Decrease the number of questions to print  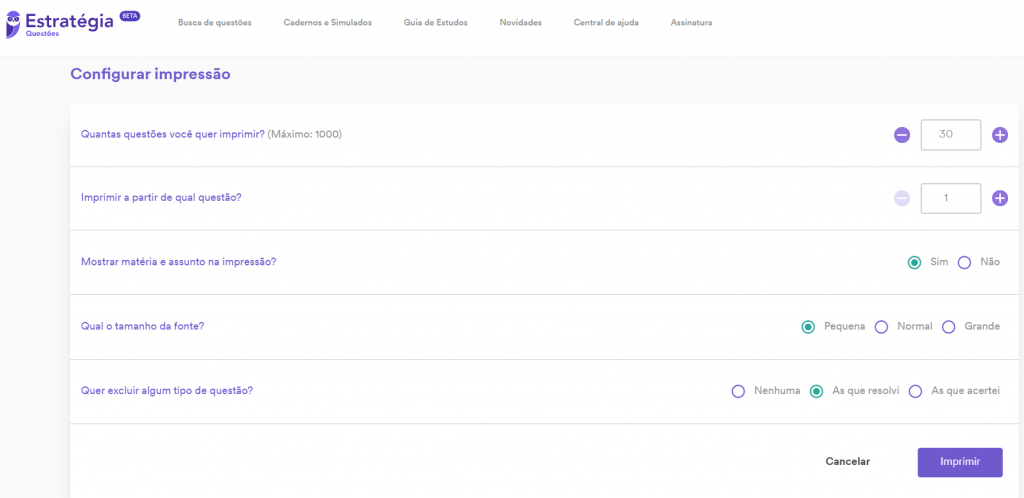pyautogui.click(x=902, y=135)
